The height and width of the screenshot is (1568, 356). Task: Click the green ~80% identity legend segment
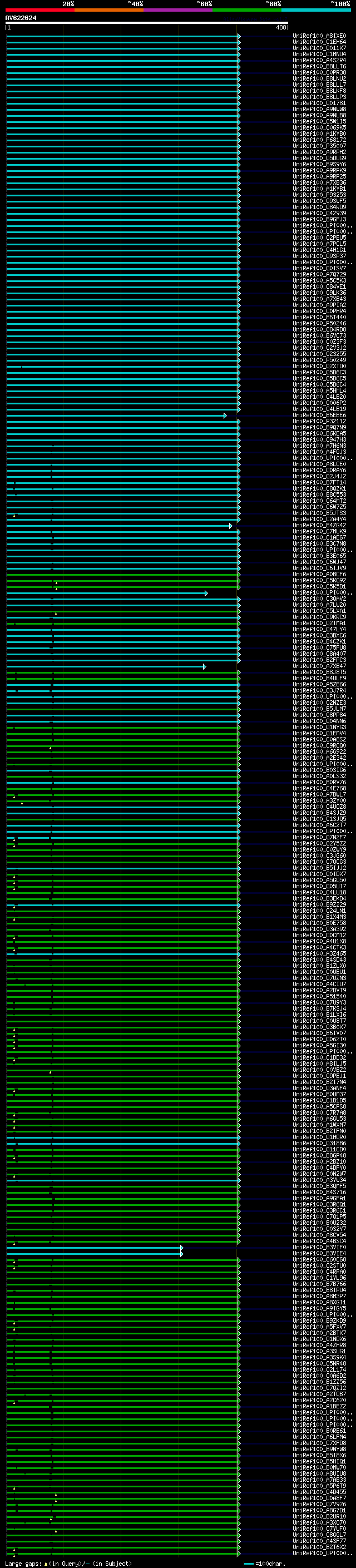pos(246,10)
